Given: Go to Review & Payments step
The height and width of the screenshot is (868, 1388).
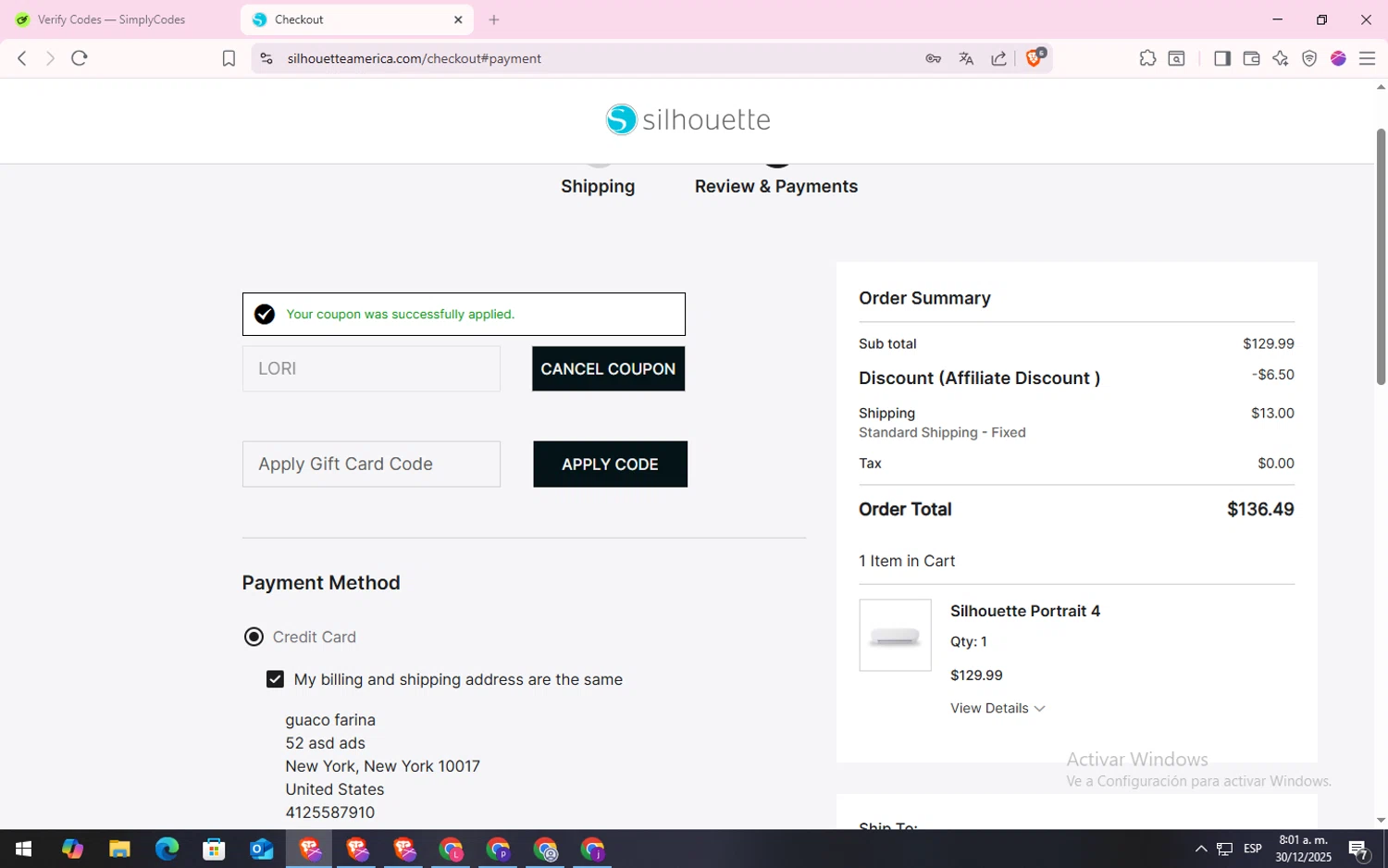Looking at the screenshot, I should point(776,186).
